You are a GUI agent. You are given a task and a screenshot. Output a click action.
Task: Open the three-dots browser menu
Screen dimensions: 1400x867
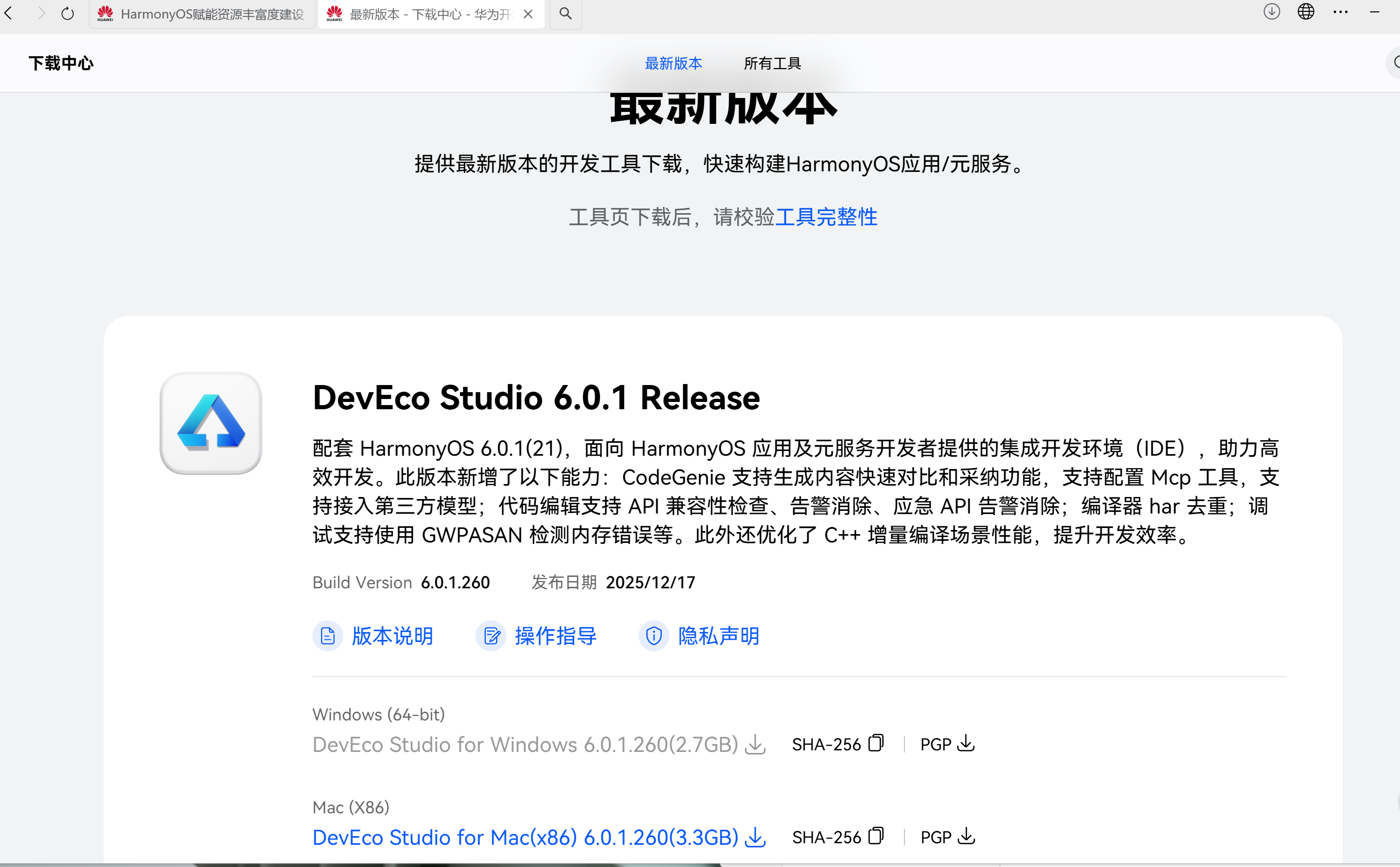point(1340,12)
